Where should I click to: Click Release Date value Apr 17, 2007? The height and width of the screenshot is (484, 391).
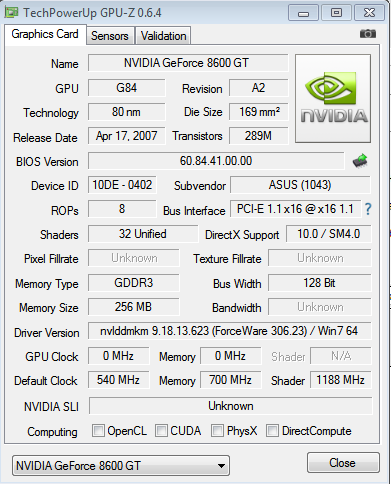(127, 136)
